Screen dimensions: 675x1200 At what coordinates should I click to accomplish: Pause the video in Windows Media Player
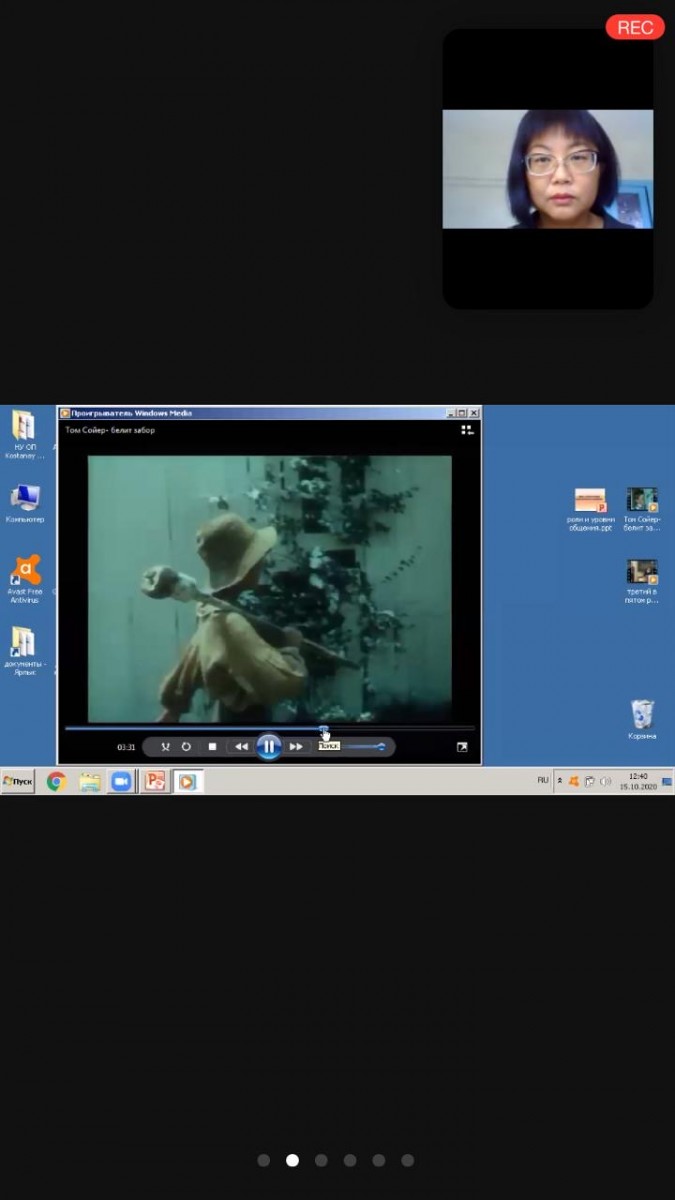coord(268,747)
